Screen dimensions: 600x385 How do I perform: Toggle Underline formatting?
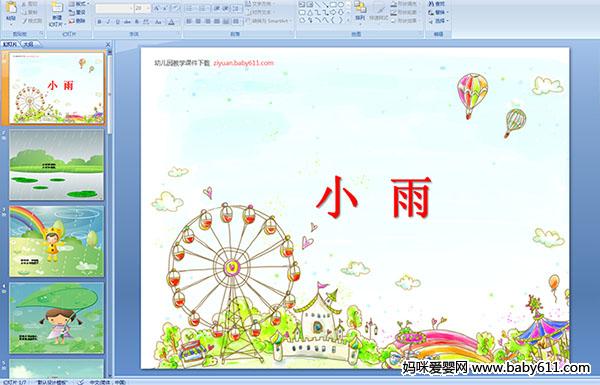point(117,22)
